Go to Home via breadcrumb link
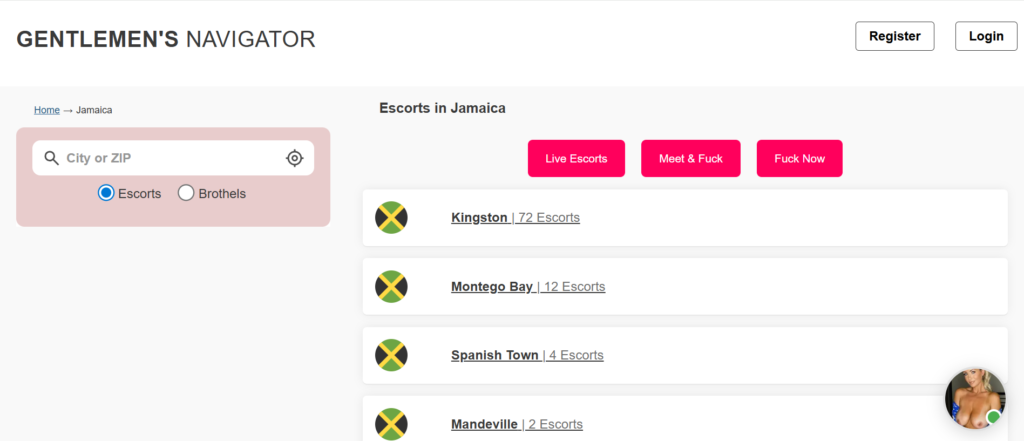This screenshot has height=441, width=1024. [47, 110]
